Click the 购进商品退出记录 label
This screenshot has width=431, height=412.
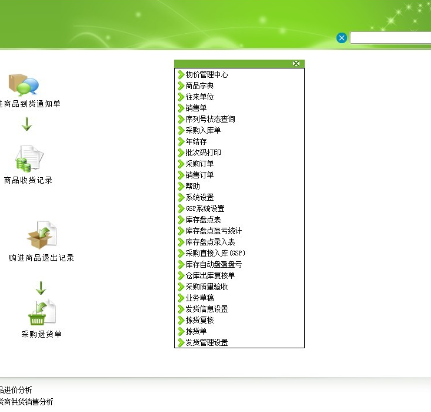[x=41, y=257]
